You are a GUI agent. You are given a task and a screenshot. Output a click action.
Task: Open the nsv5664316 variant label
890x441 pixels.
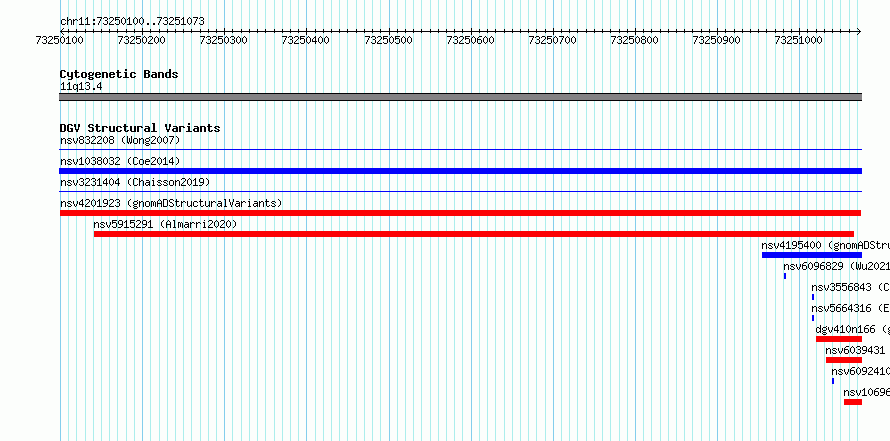850,308
